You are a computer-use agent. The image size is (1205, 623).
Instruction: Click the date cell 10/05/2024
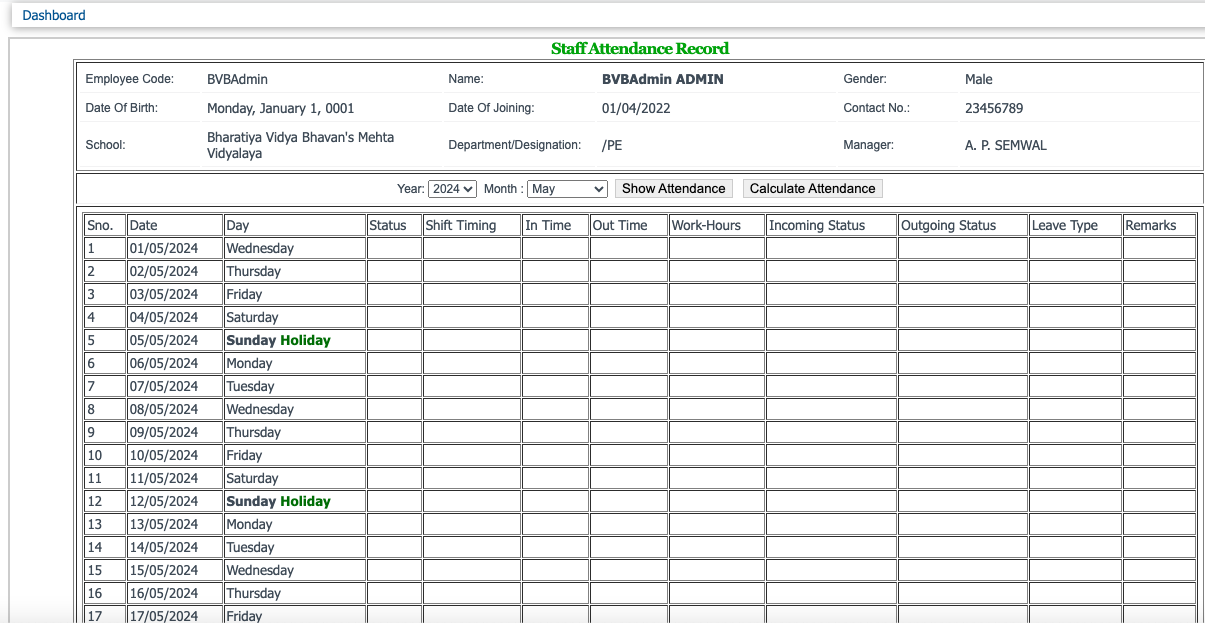click(175, 455)
